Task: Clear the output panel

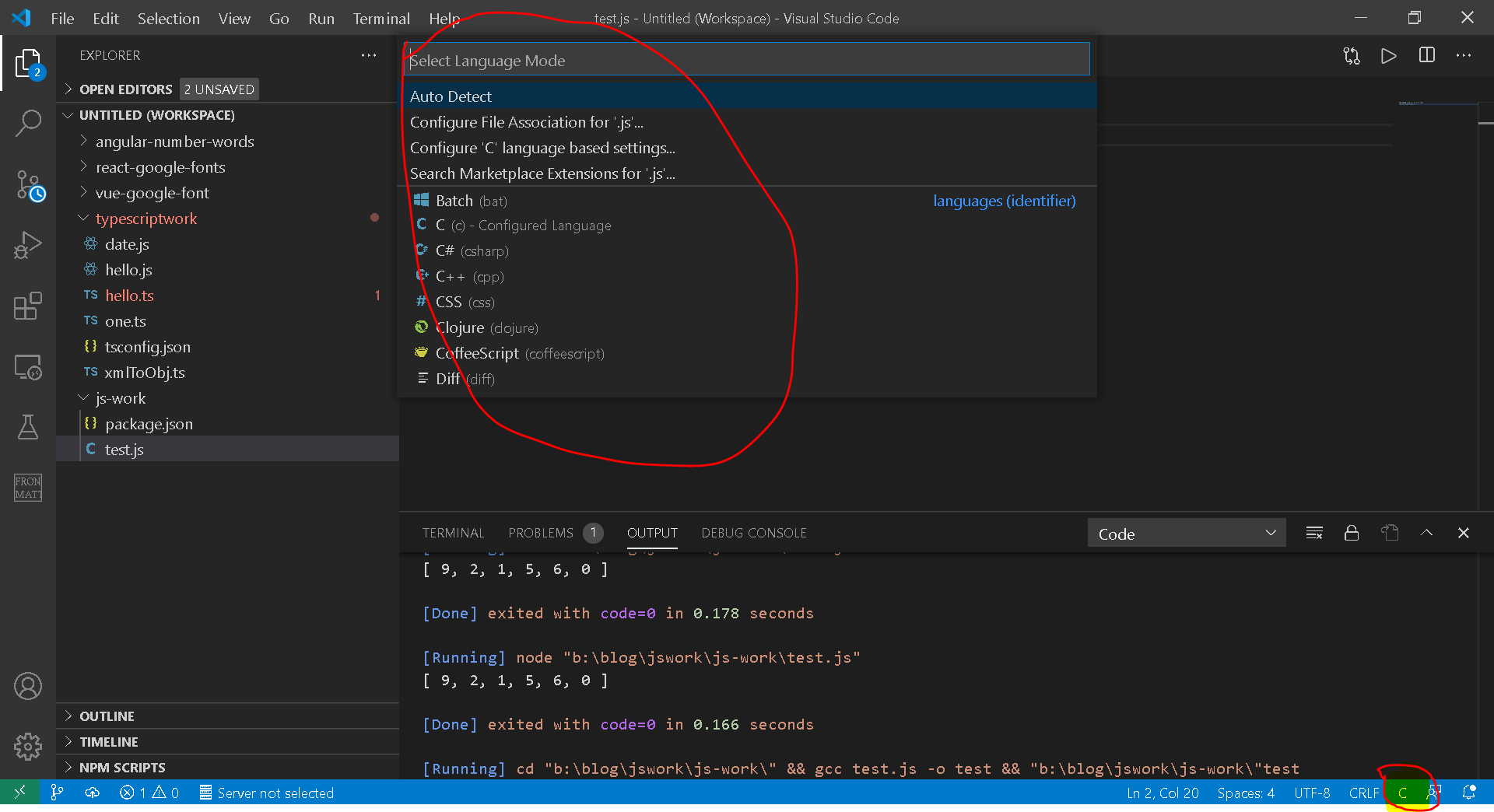Action: point(1314,533)
